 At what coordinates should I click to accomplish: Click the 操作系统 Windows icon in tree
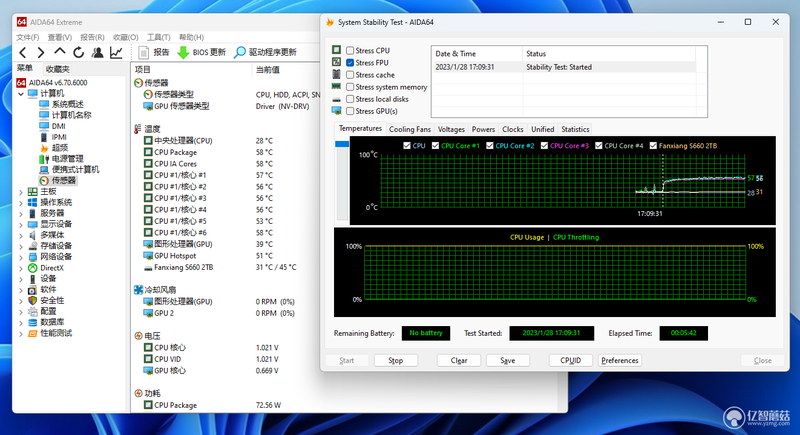click(33, 202)
